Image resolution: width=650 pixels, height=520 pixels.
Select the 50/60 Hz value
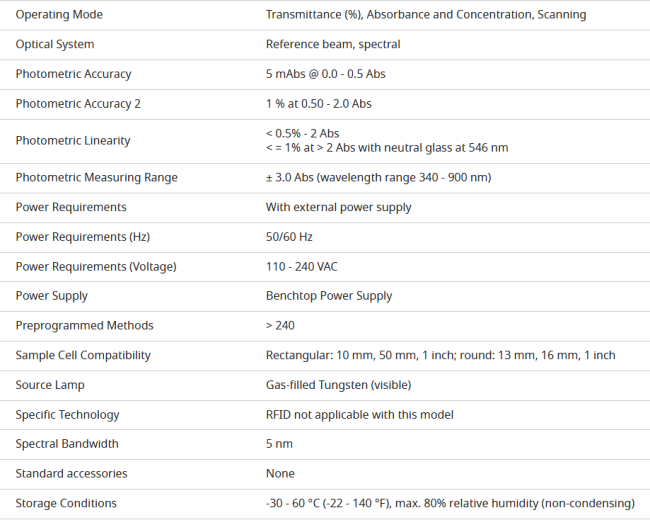(x=289, y=237)
